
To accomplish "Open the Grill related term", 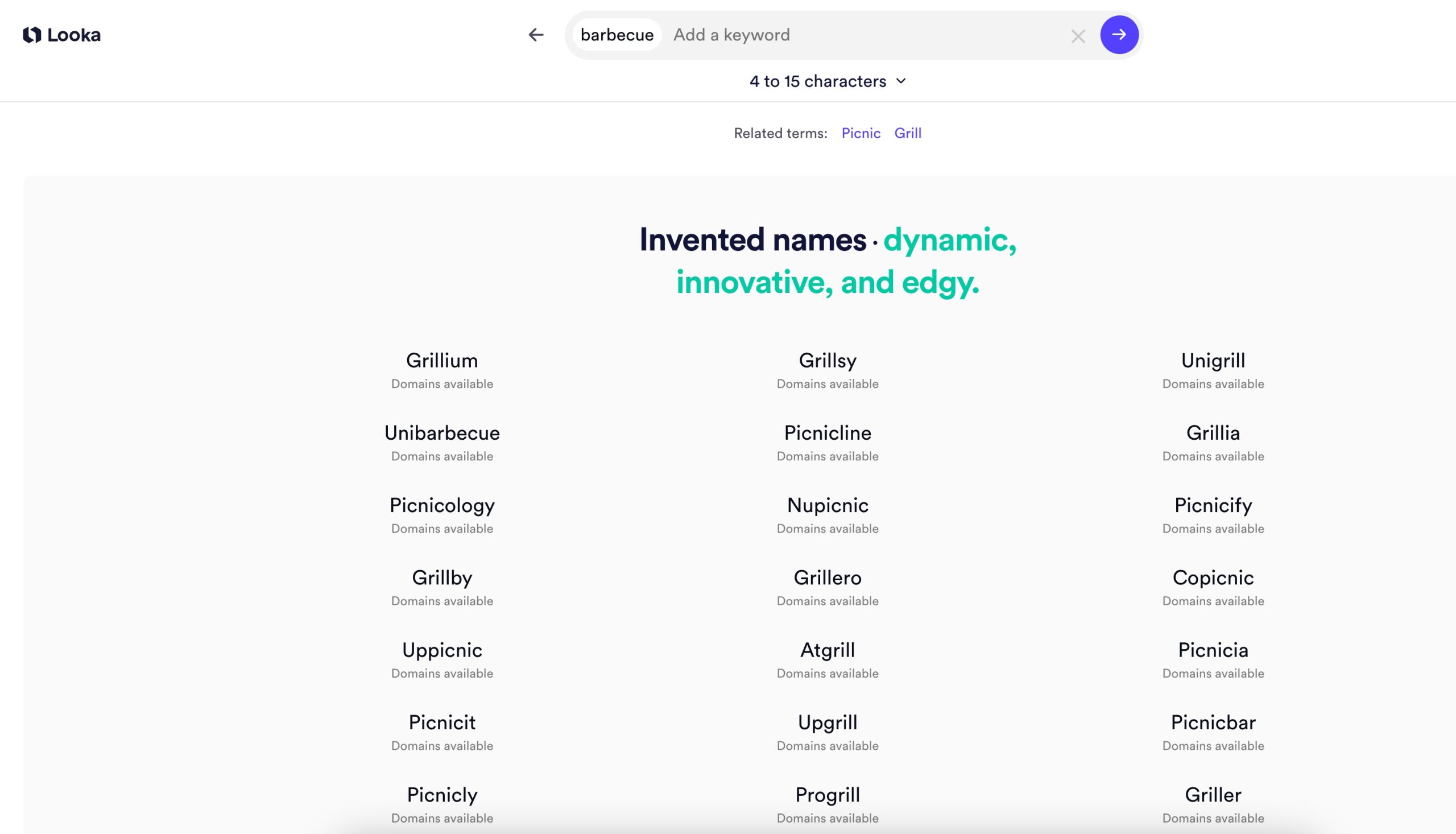I will (x=908, y=134).
